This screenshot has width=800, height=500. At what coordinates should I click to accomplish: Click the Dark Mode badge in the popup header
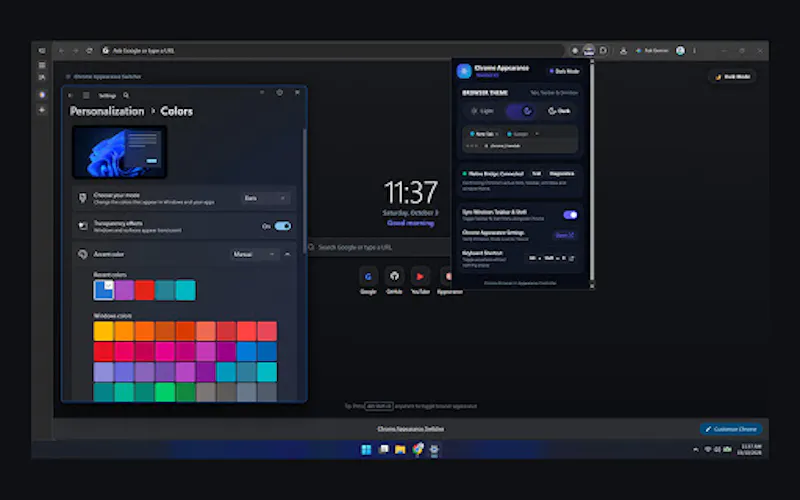tap(564, 71)
